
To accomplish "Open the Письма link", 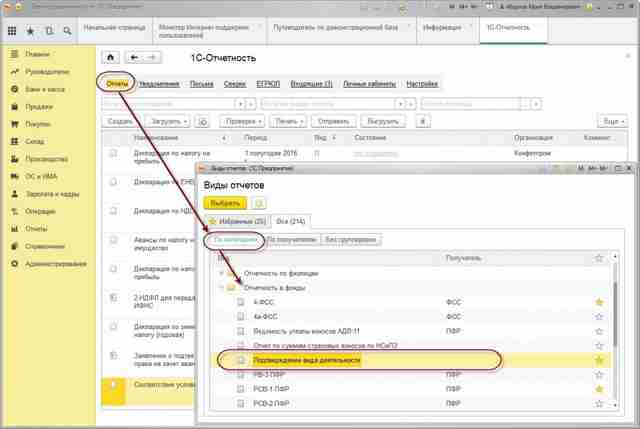I will point(202,84).
